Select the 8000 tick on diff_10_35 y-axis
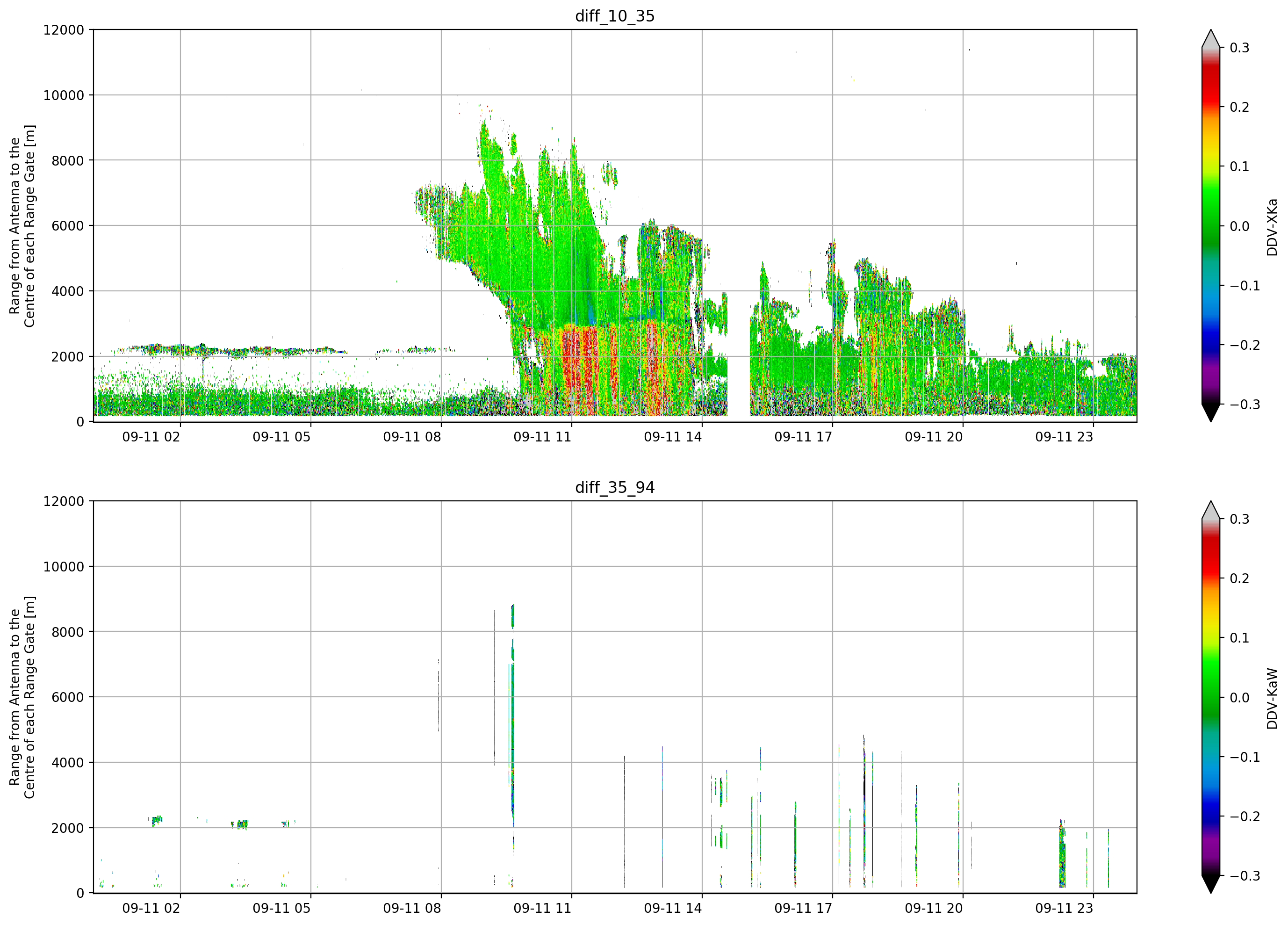The height and width of the screenshot is (925, 1288). (x=68, y=160)
